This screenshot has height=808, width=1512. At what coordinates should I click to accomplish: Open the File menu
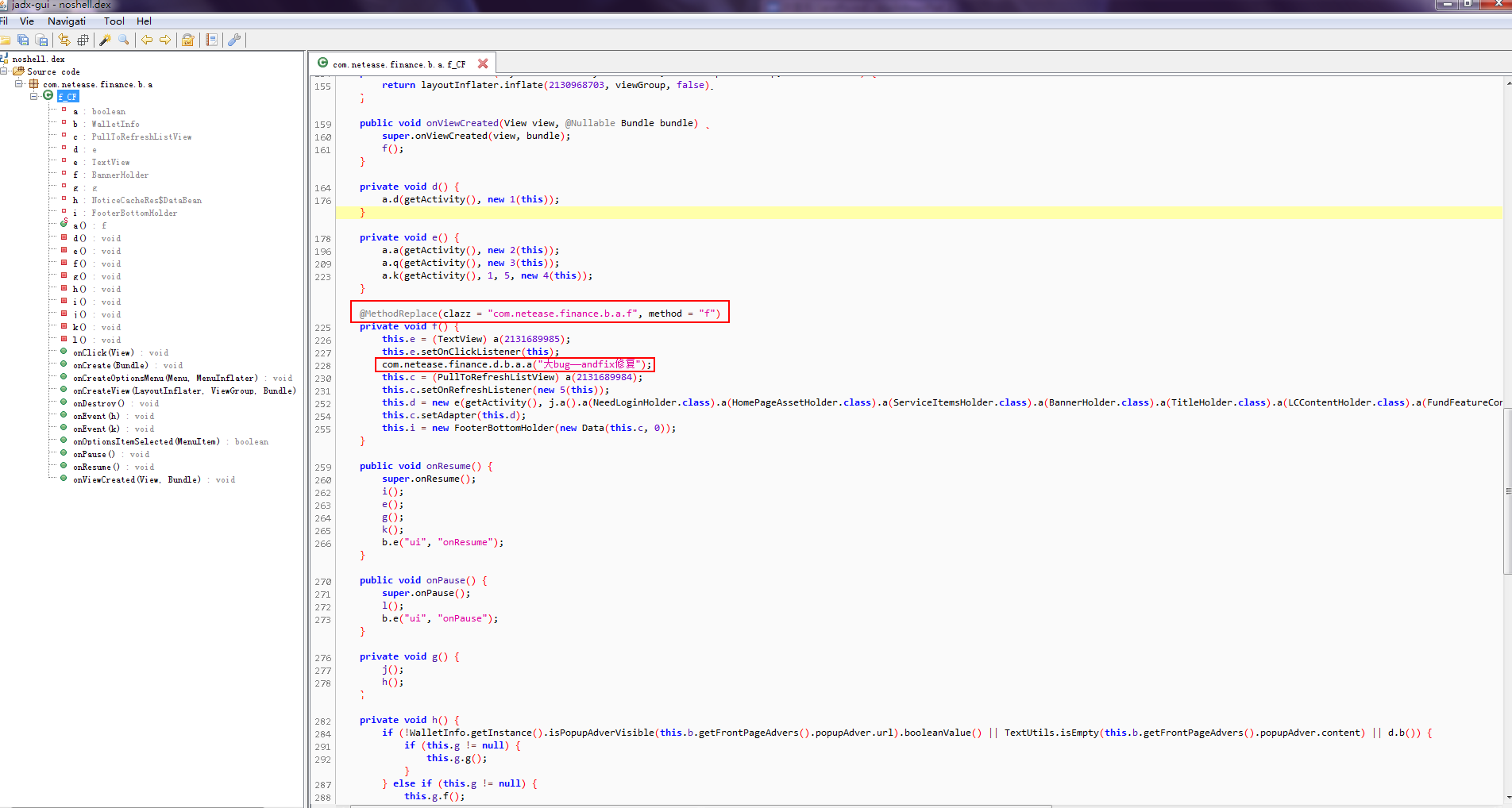pos(4,21)
